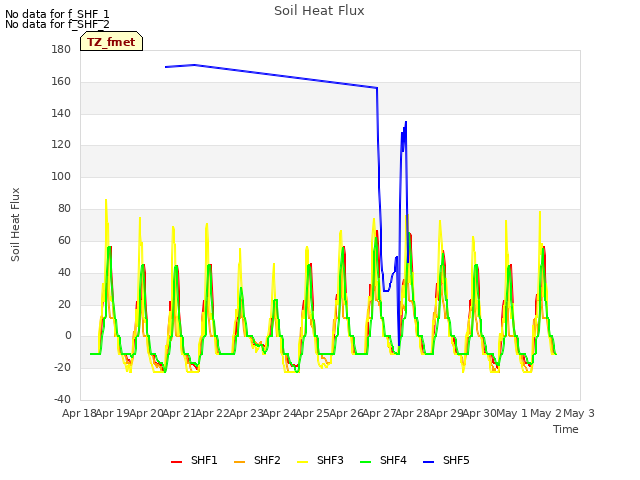The image size is (640, 480).
Task: Toggle SHF5 series in the legend
Action: pyautogui.click(x=446, y=460)
